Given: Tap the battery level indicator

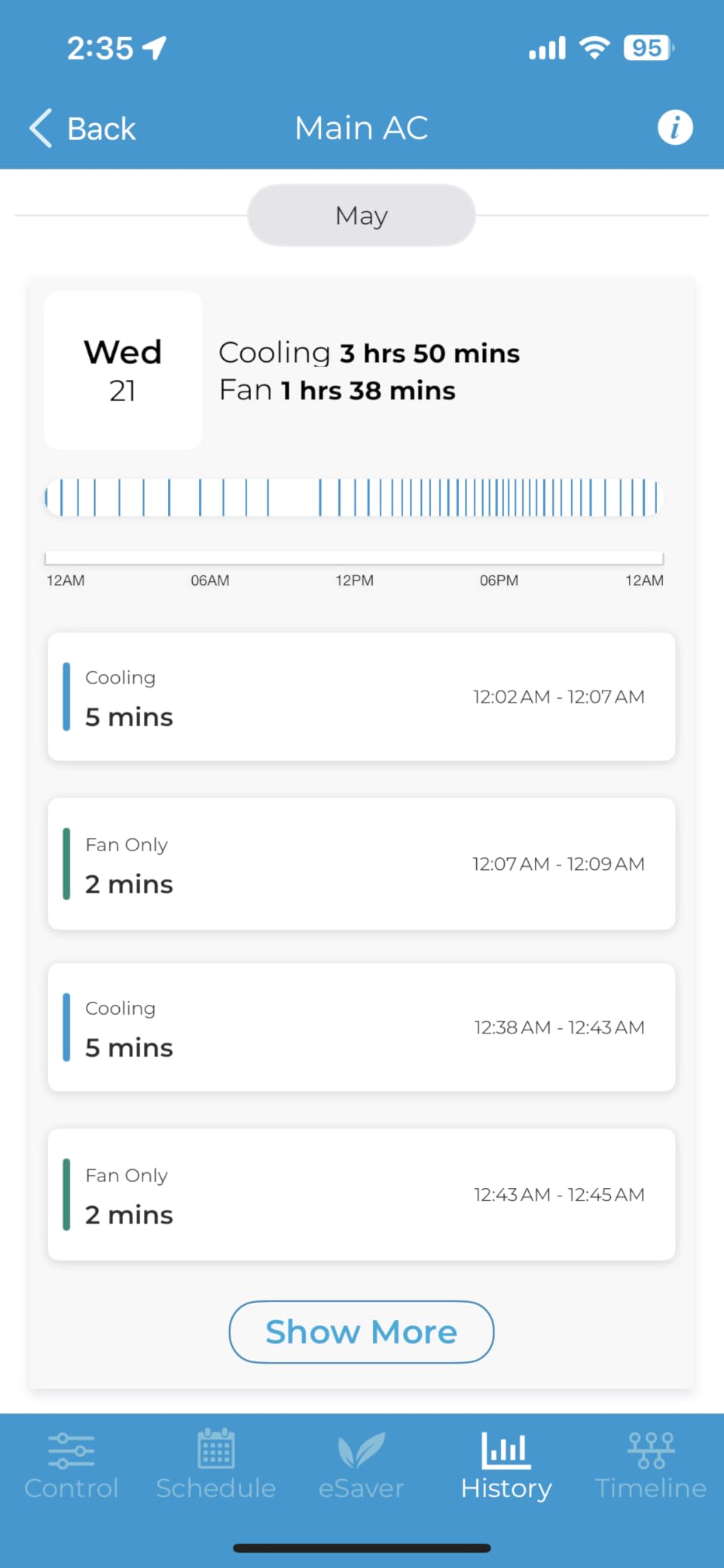Looking at the screenshot, I should point(649,48).
